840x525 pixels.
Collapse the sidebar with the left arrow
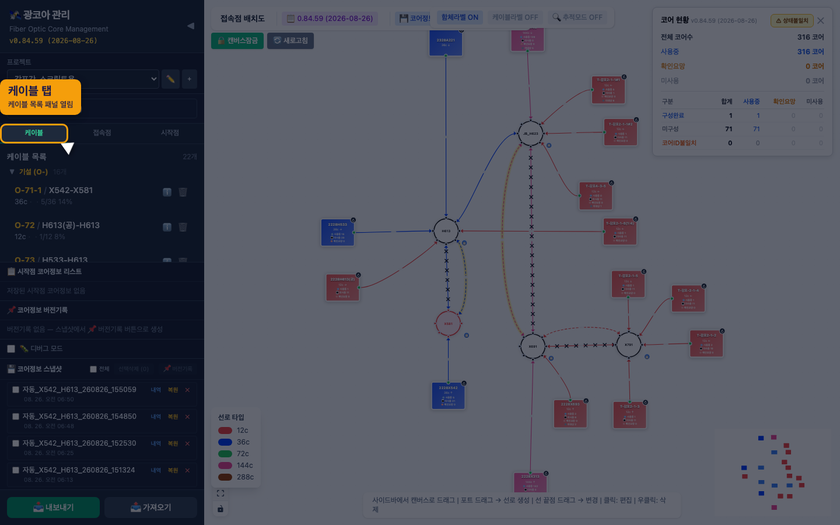point(190,26)
